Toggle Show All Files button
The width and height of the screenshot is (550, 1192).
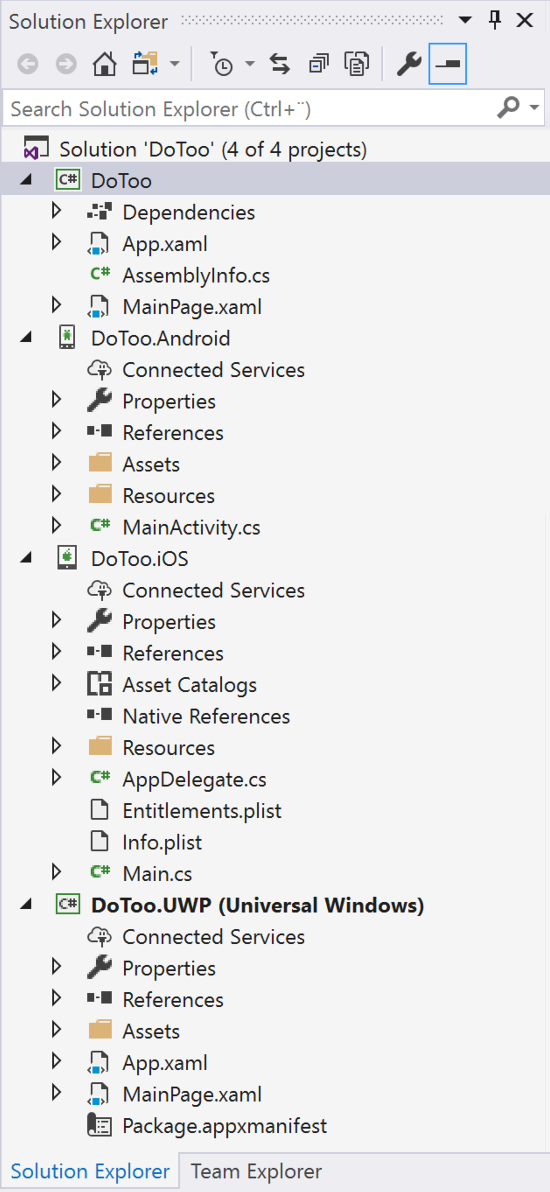[x=356, y=65]
